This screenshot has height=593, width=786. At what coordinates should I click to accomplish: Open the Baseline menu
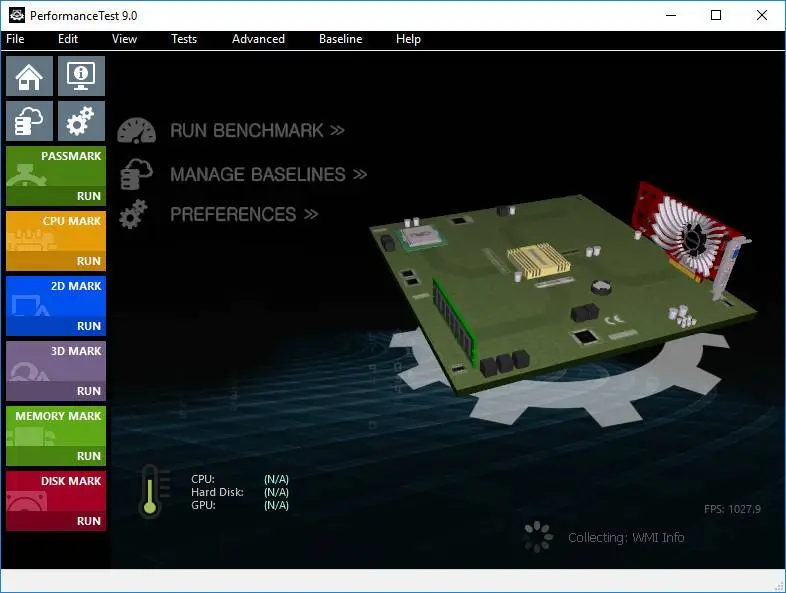click(x=340, y=39)
